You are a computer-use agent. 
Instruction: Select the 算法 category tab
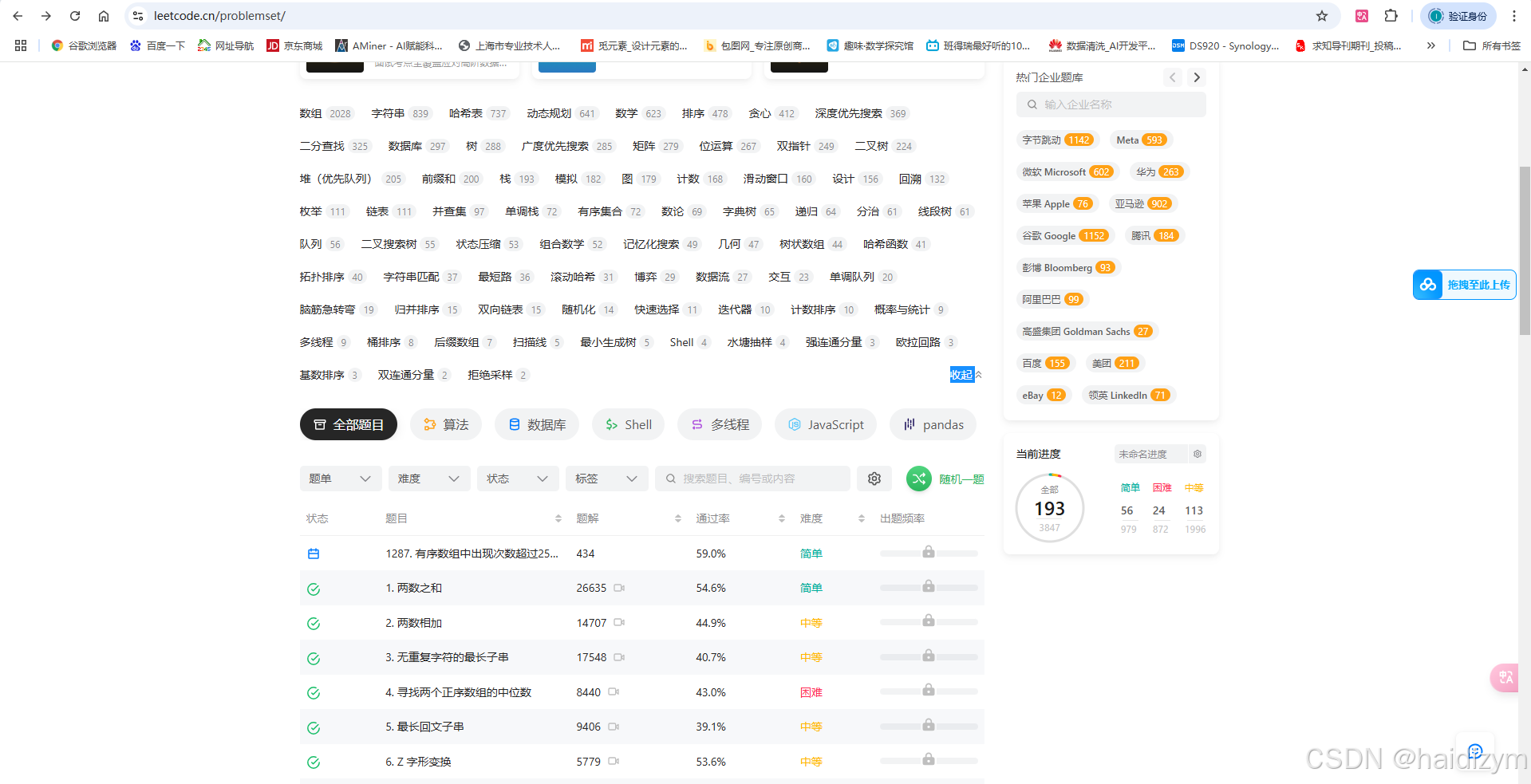pos(446,424)
